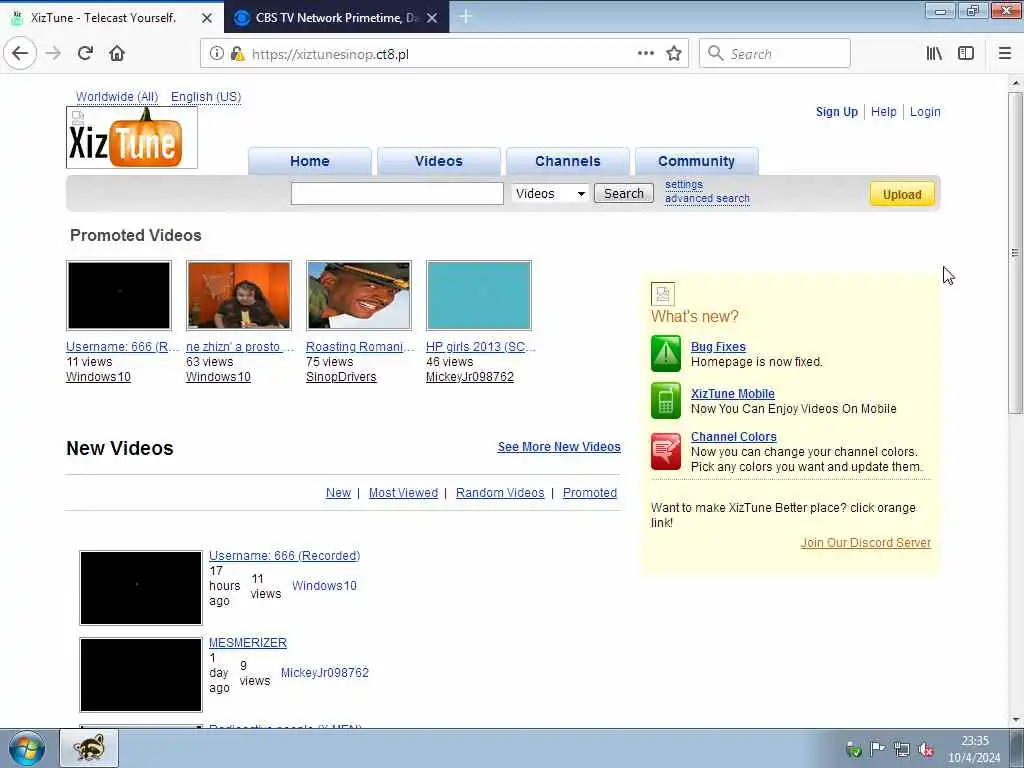
Task: Click the XizTune pumpkin logo
Action: click(x=132, y=138)
